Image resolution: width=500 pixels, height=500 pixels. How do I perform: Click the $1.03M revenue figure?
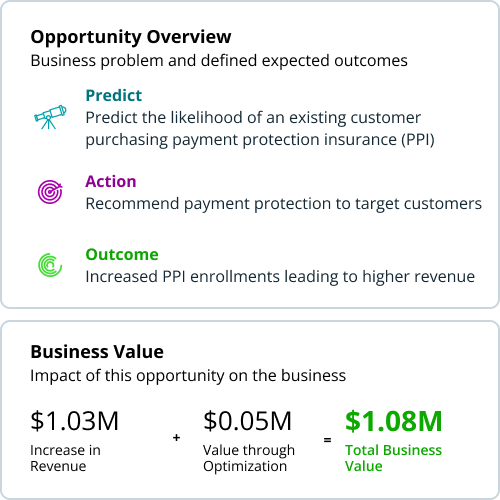[74, 421]
